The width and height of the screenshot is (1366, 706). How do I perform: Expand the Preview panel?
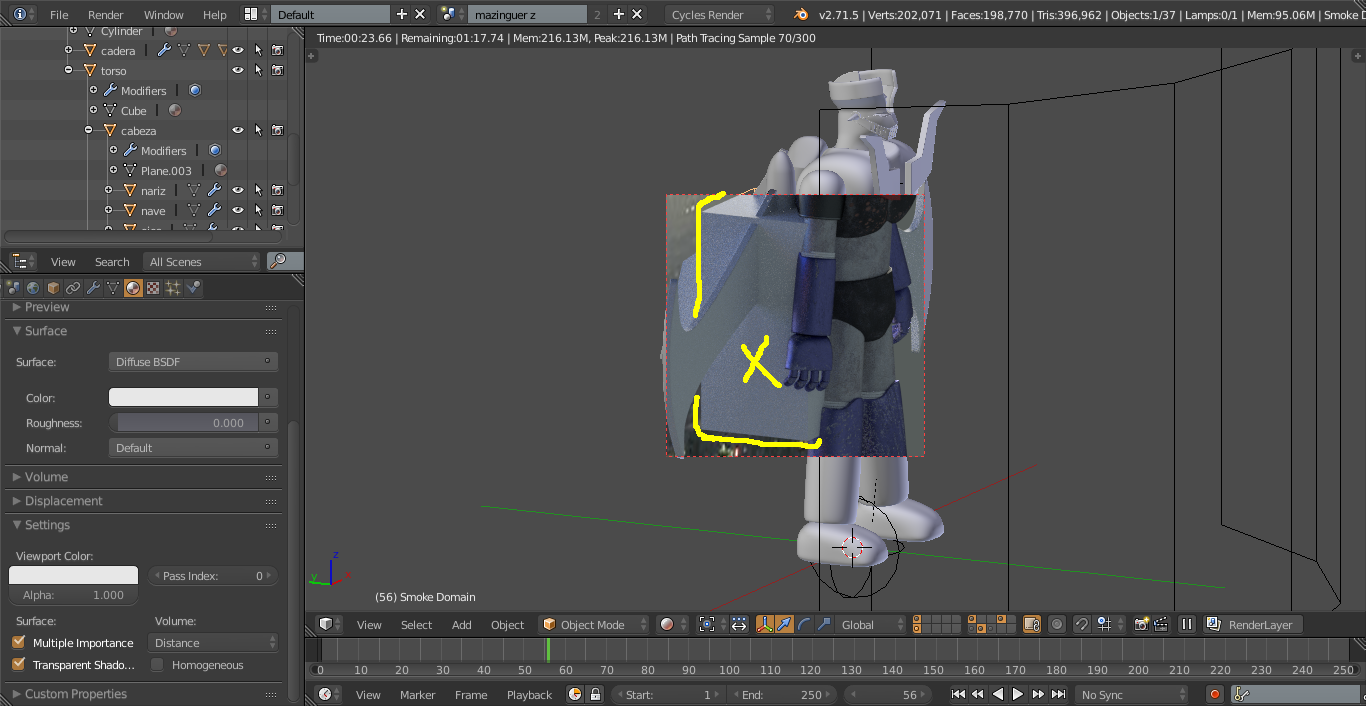coord(47,307)
